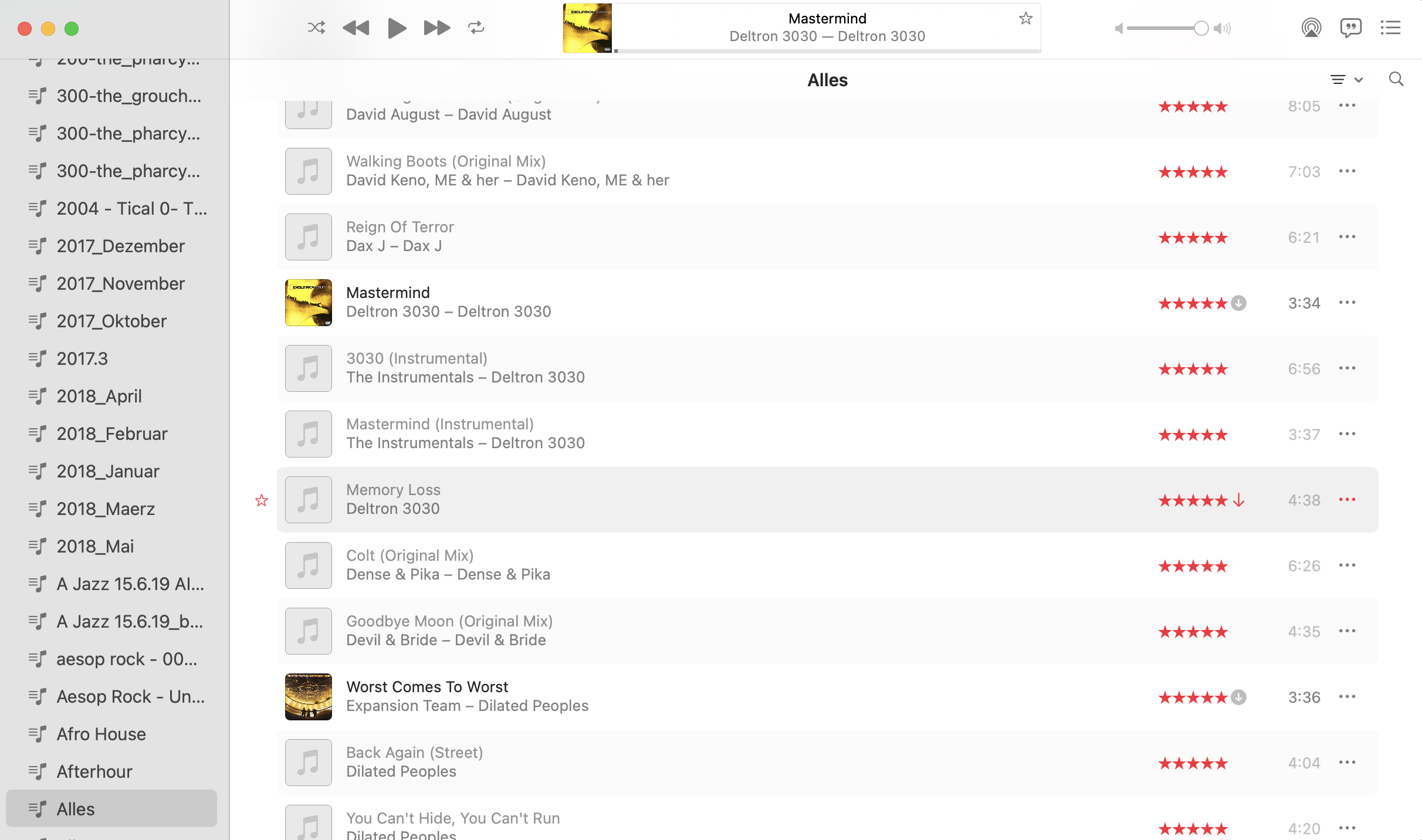Open search in the Alles playlist
The width and height of the screenshot is (1422, 840).
(x=1396, y=79)
